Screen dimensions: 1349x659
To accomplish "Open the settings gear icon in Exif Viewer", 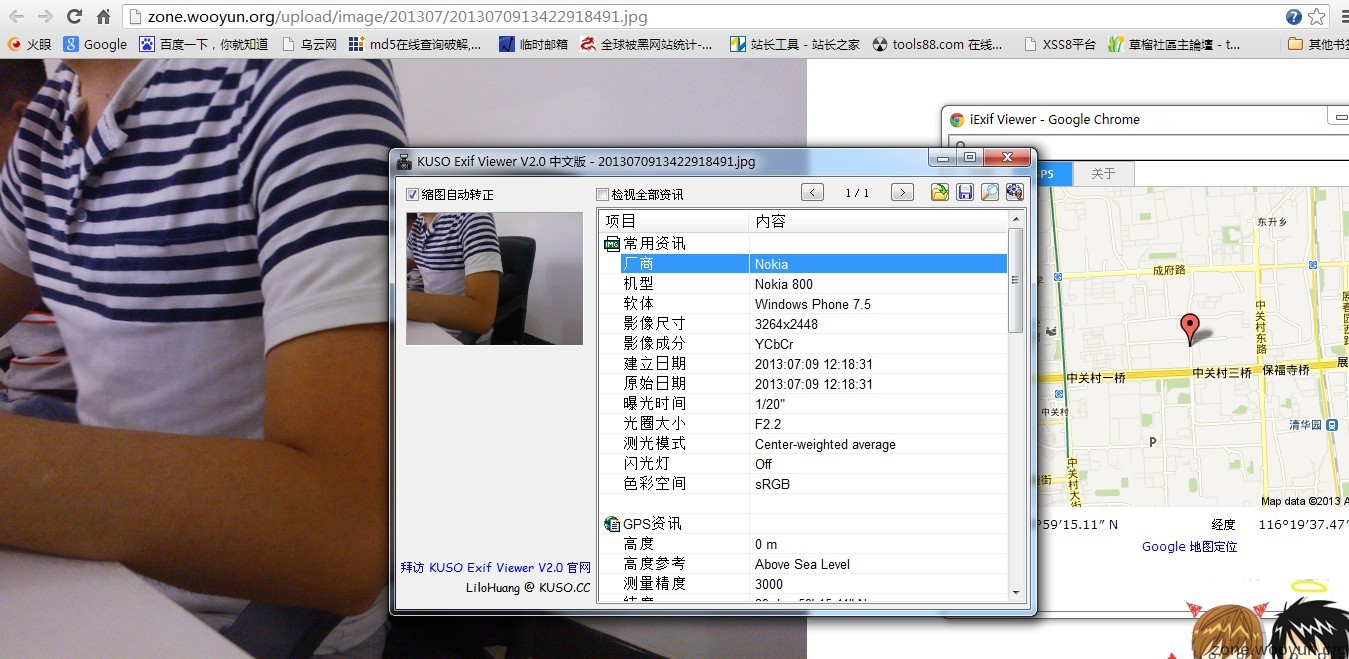I will pyautogui.click(x=1014, y=193).
